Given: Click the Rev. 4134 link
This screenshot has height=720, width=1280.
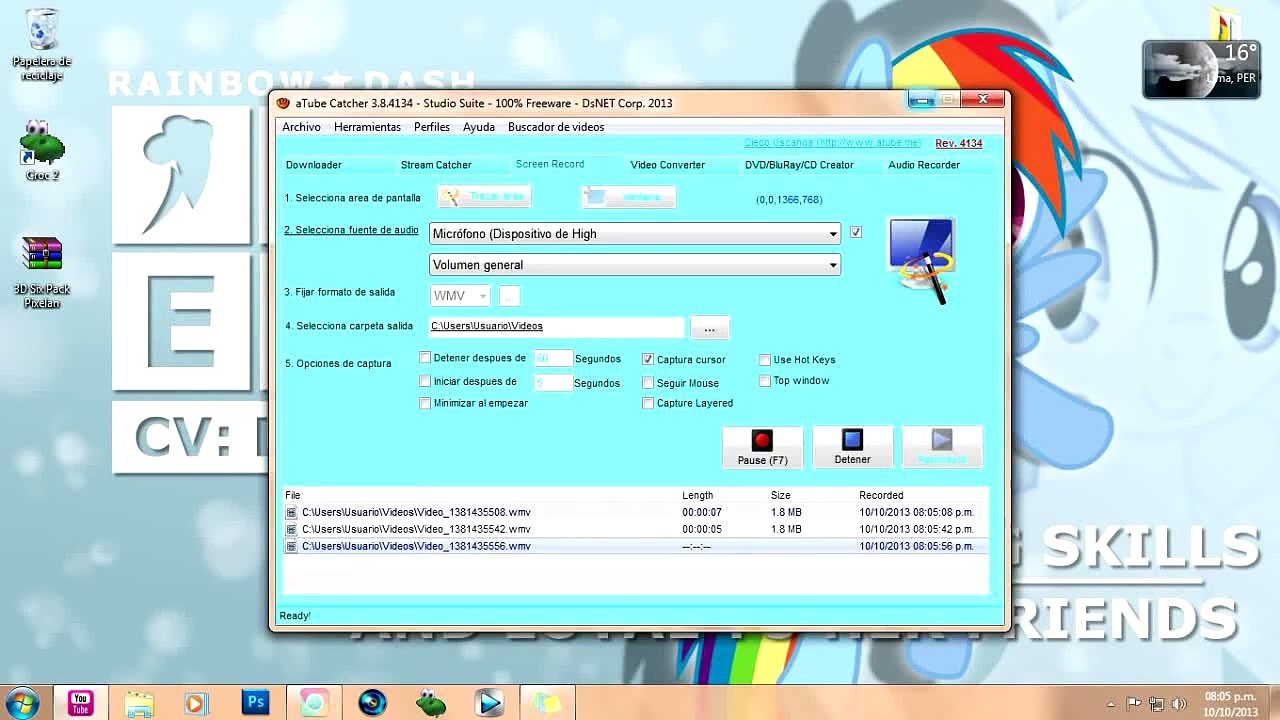Looking at the screenshot, I should click(x=959, y=143).
